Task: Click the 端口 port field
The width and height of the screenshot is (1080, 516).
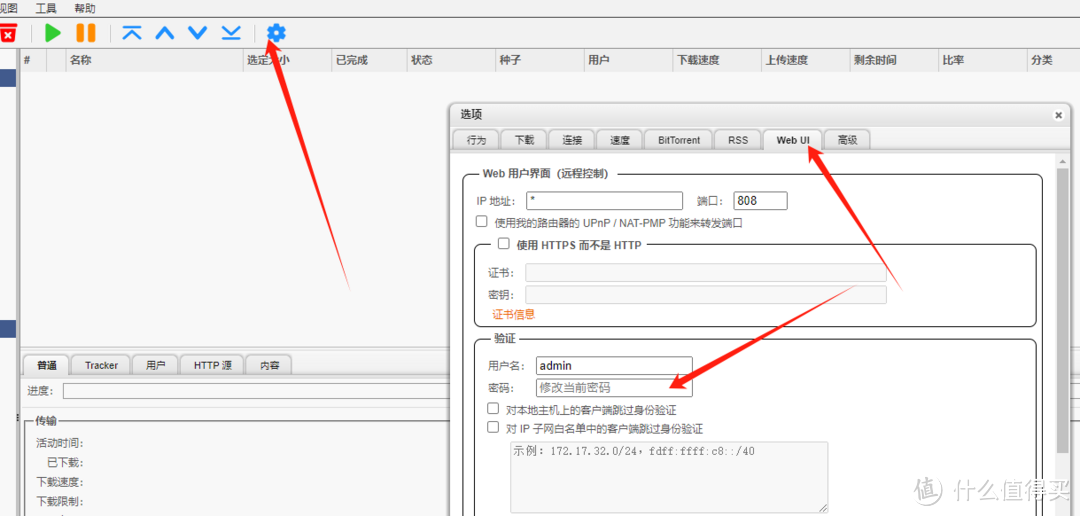Action: (x=760, y=201)
